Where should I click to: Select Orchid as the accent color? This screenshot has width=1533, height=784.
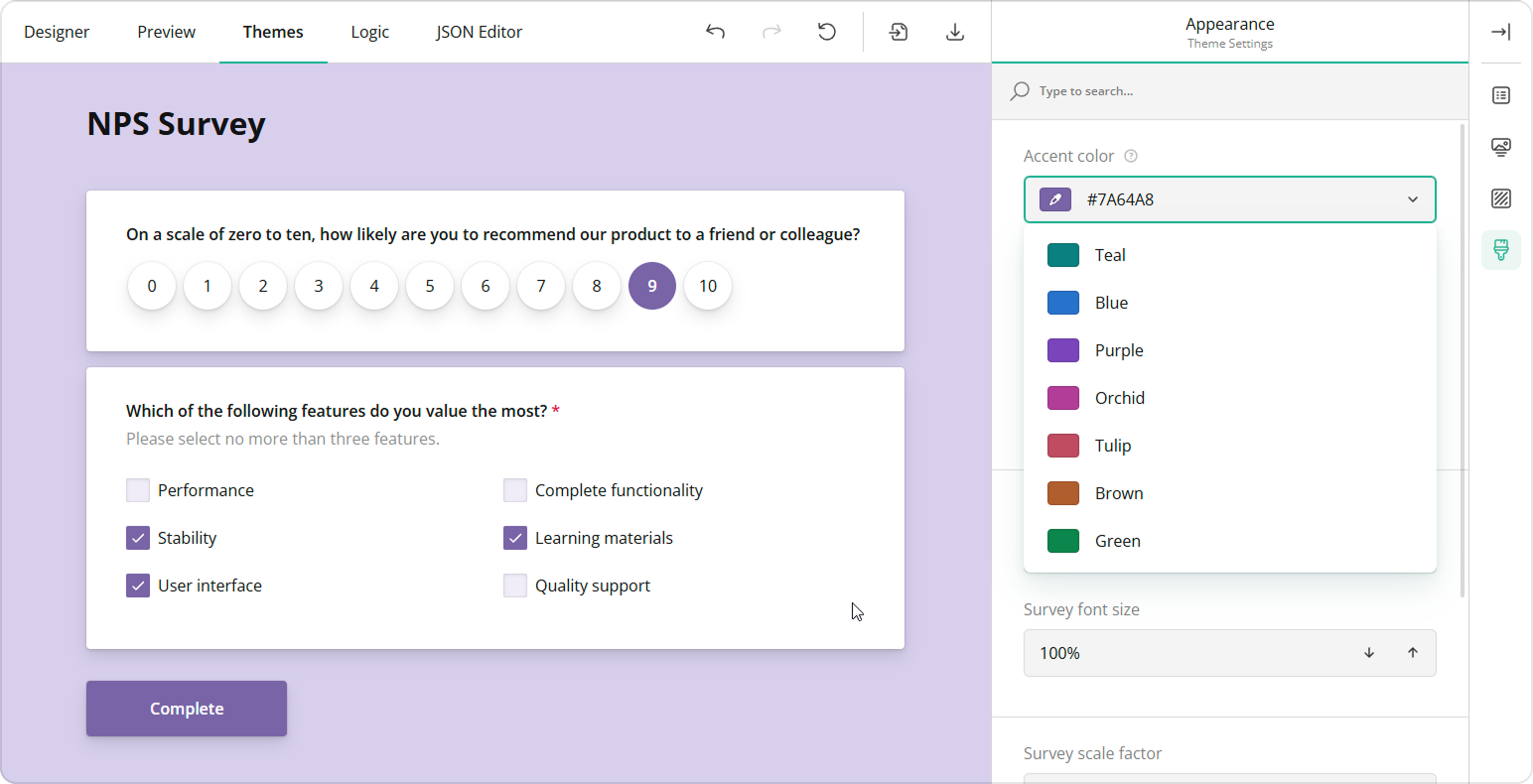click(1119, 398)
